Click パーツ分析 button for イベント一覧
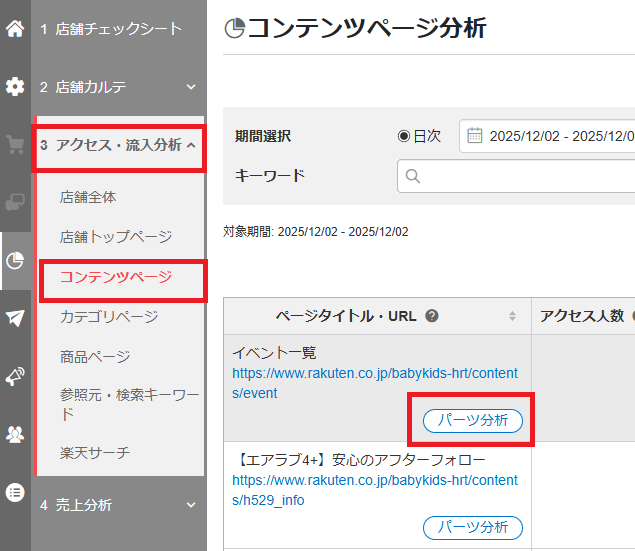The height and width of the screenshot is (551, 635). 472,421
